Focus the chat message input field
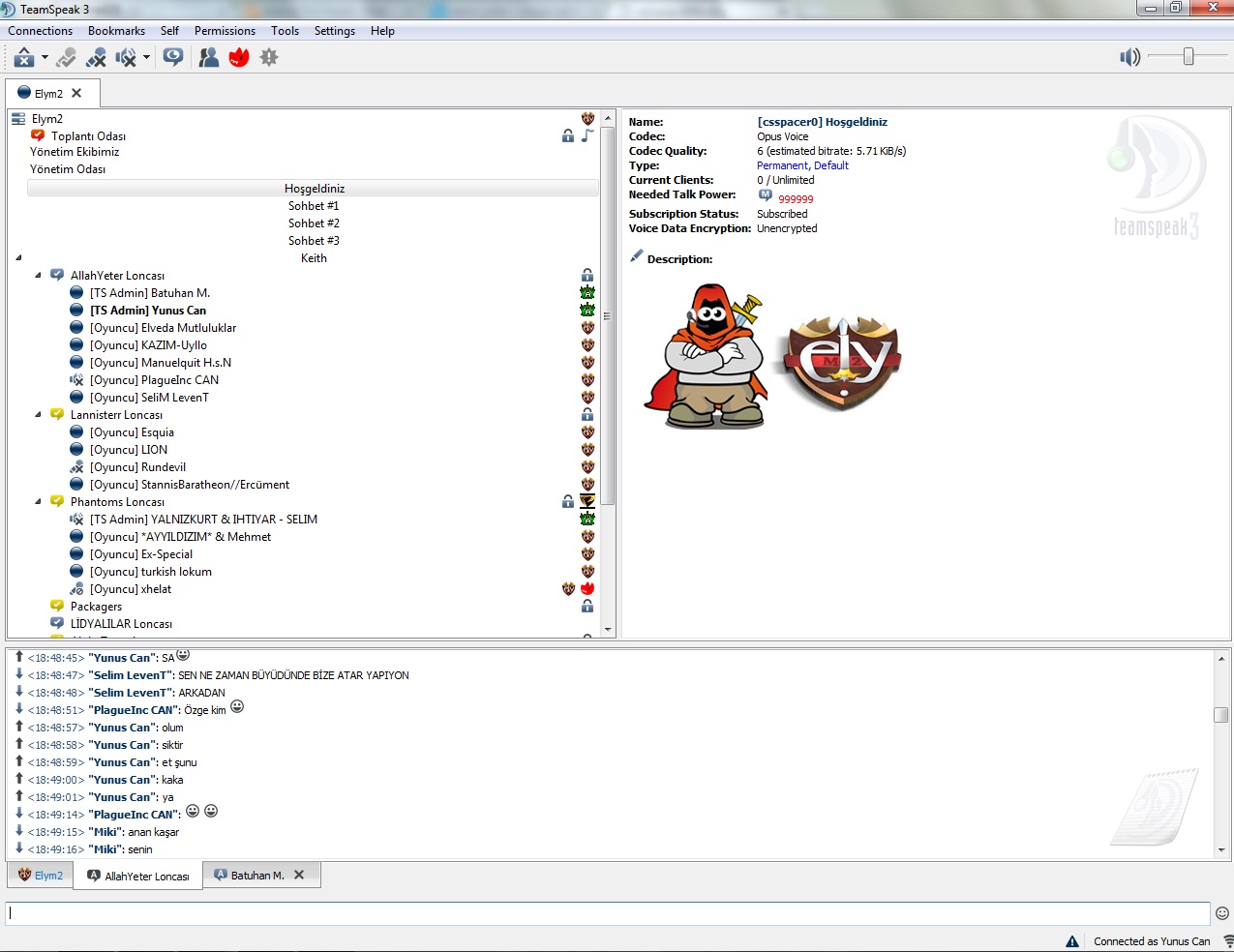1234x952 pixels. coord(608,913)
